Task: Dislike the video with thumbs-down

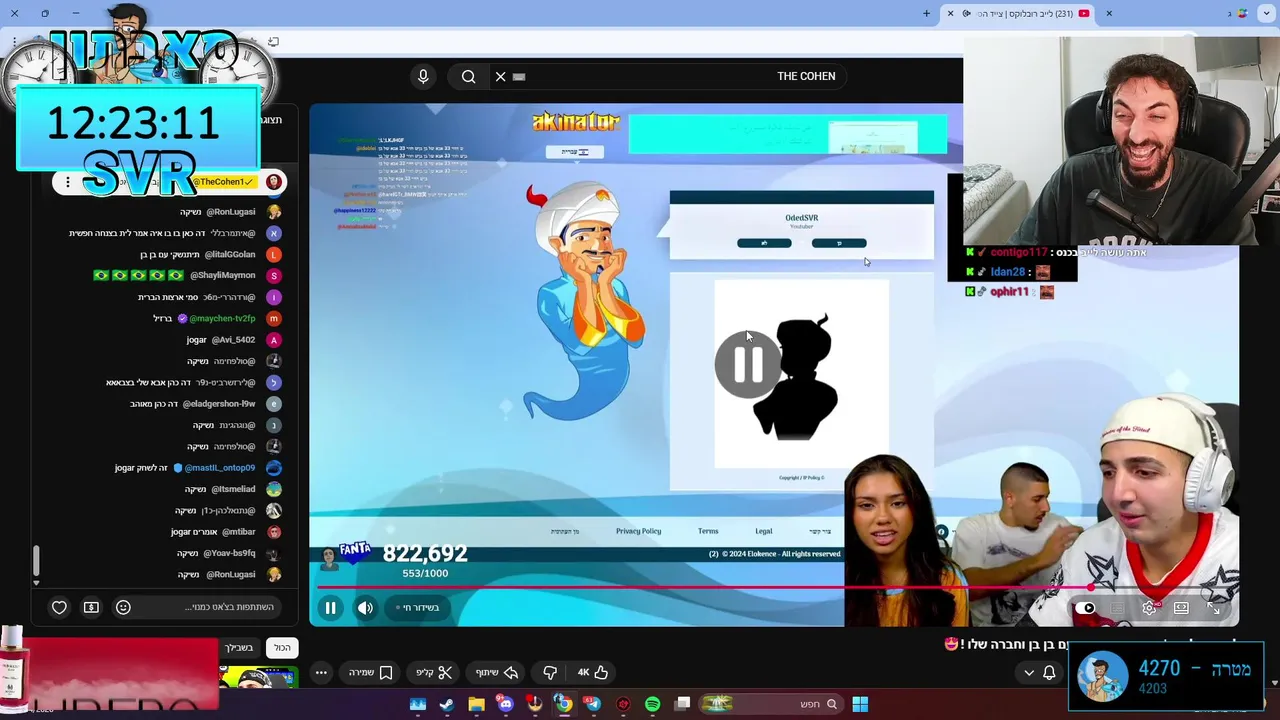Action: [x=549, y=673]
